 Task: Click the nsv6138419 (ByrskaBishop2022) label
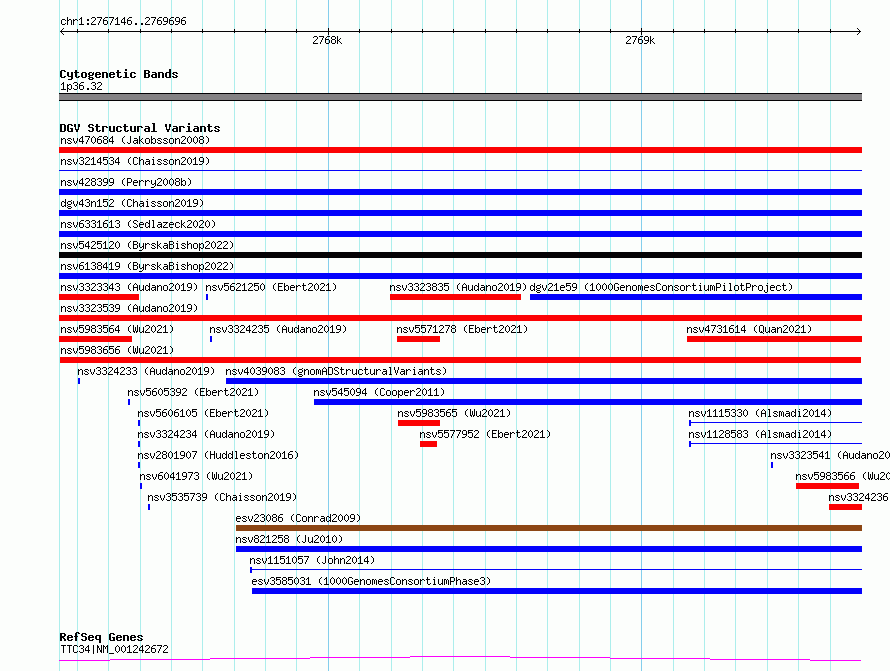147,266
